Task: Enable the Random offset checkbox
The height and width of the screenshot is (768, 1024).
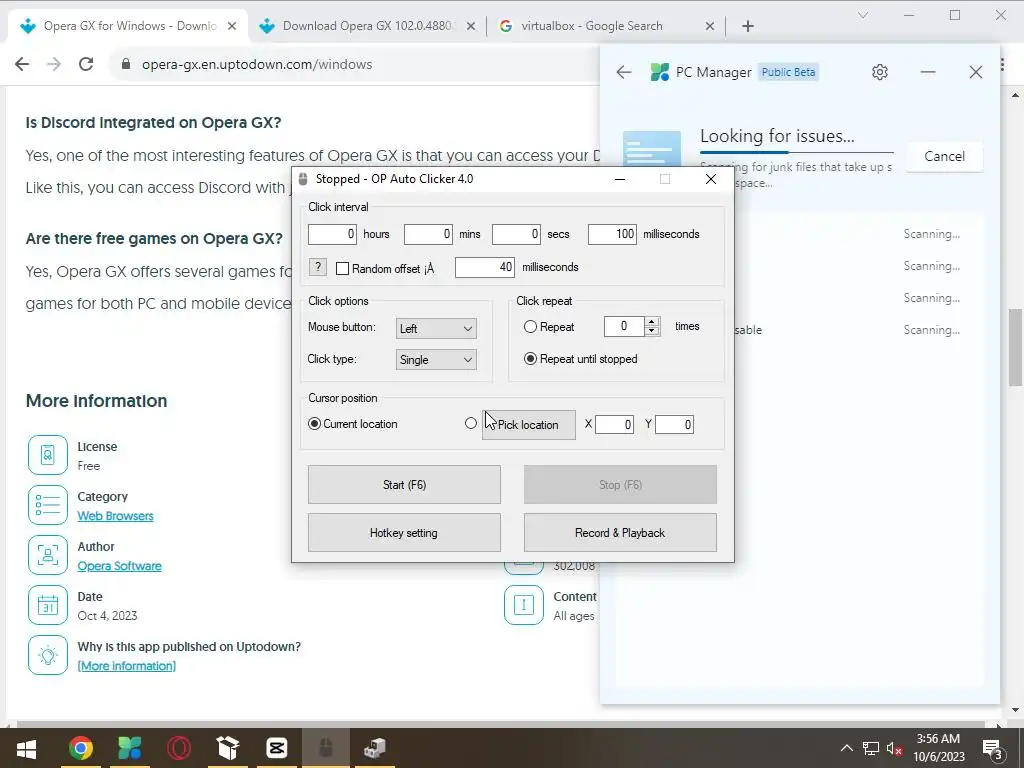Action: tap(342, 268)
